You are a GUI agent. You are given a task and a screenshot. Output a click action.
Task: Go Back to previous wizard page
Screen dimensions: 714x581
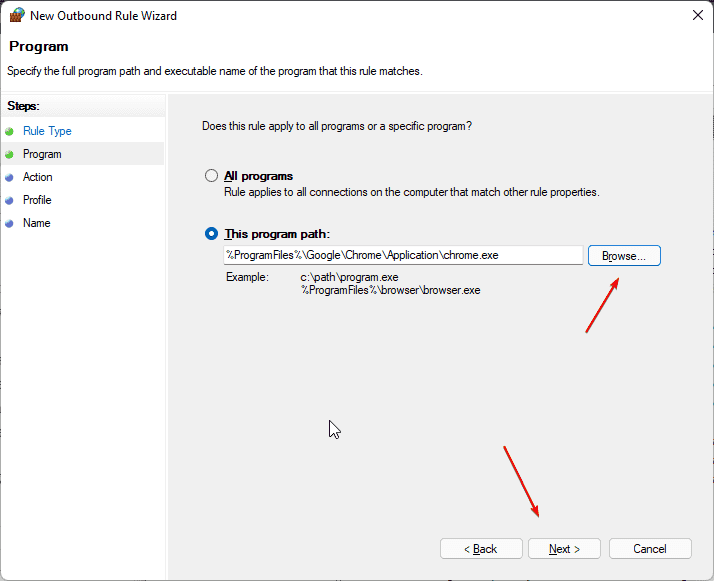[481, 549]
